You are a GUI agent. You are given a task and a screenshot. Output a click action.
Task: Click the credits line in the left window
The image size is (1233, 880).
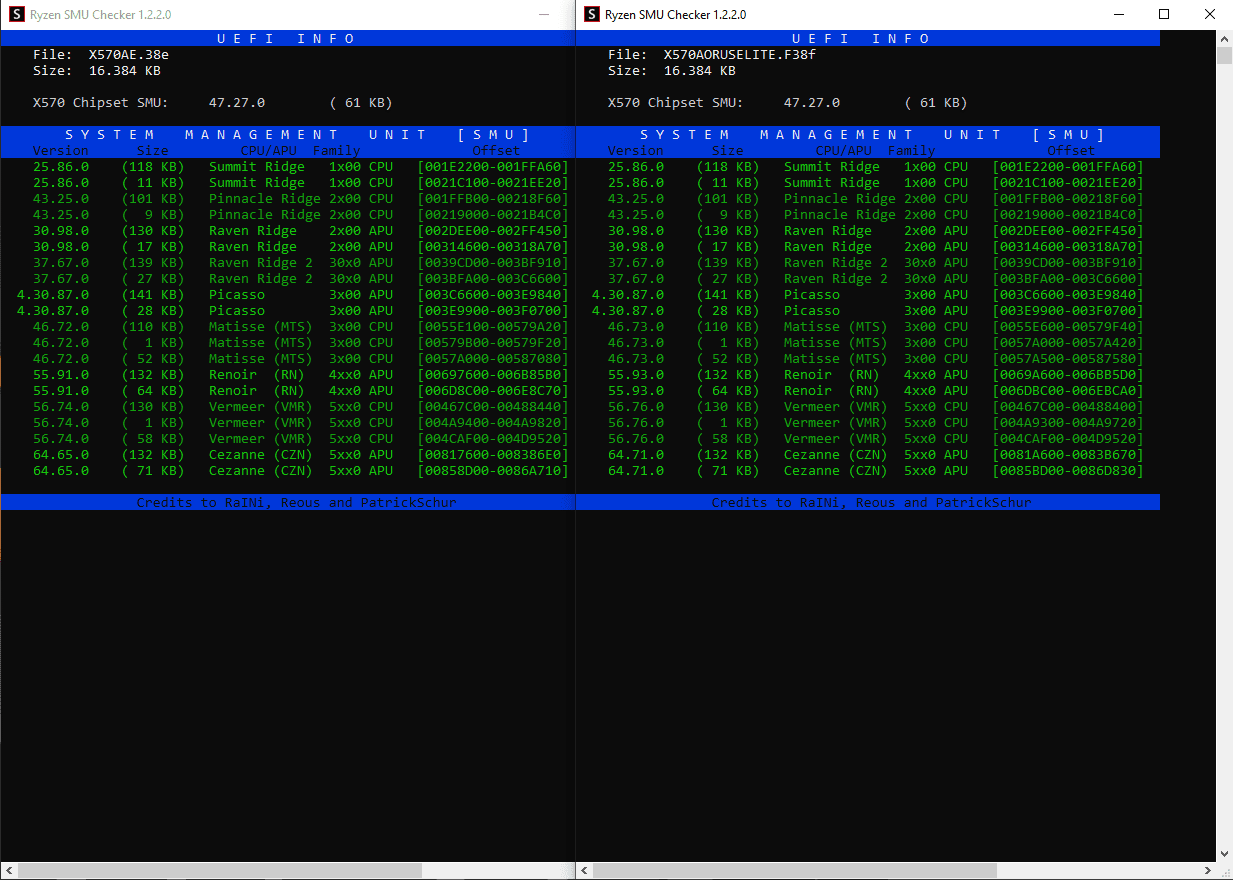296,502
